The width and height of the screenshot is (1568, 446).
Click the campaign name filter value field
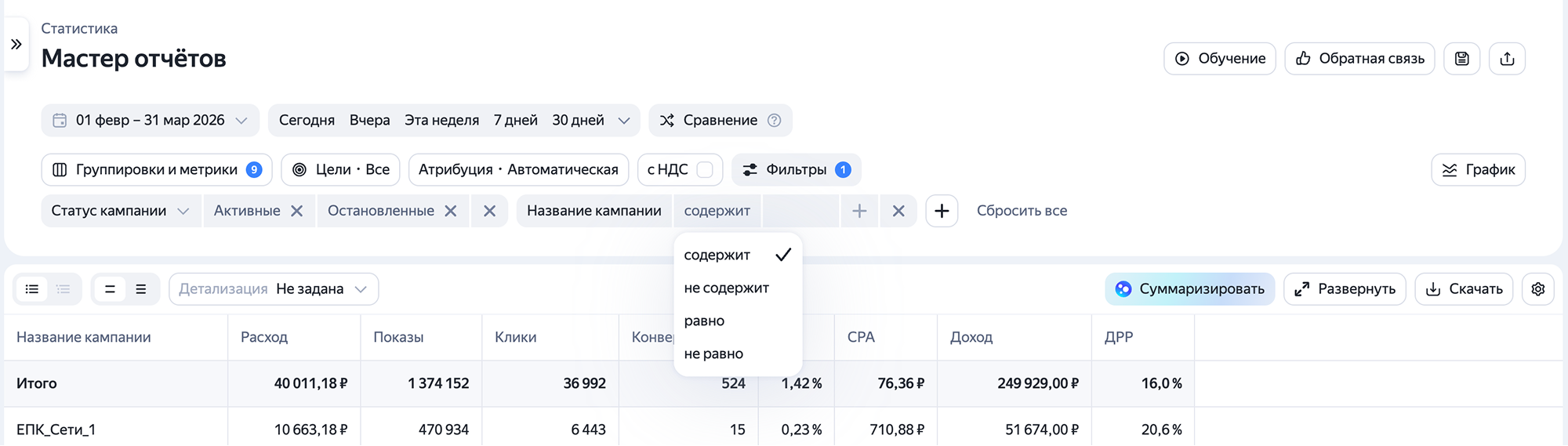[x=800, y=211]
